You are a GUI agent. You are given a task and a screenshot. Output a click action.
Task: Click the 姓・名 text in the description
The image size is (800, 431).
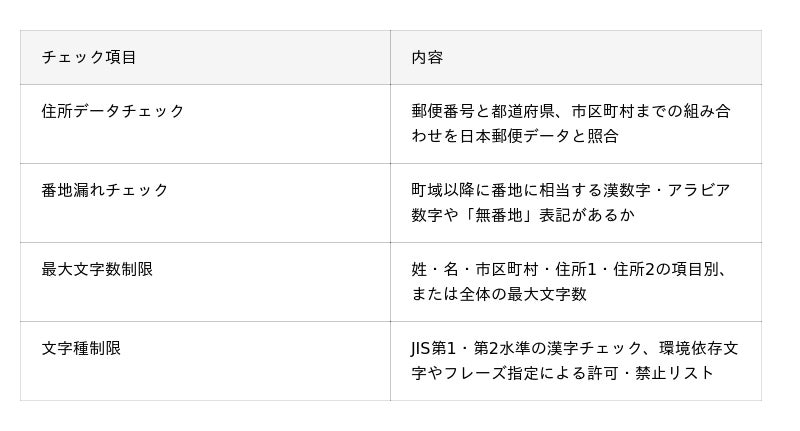(x=435, y=269)
